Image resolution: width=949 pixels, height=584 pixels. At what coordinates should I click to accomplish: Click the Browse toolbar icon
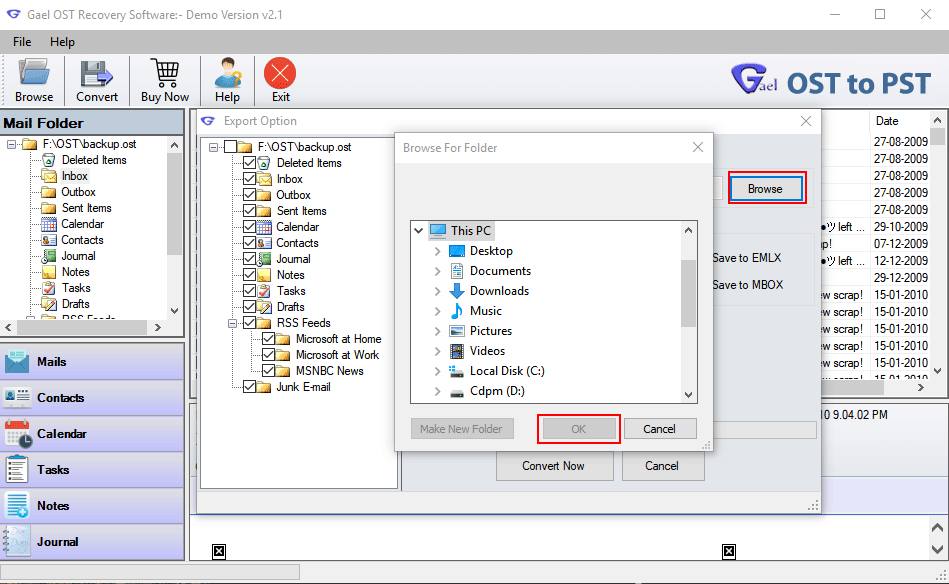(x=34, y=80)
